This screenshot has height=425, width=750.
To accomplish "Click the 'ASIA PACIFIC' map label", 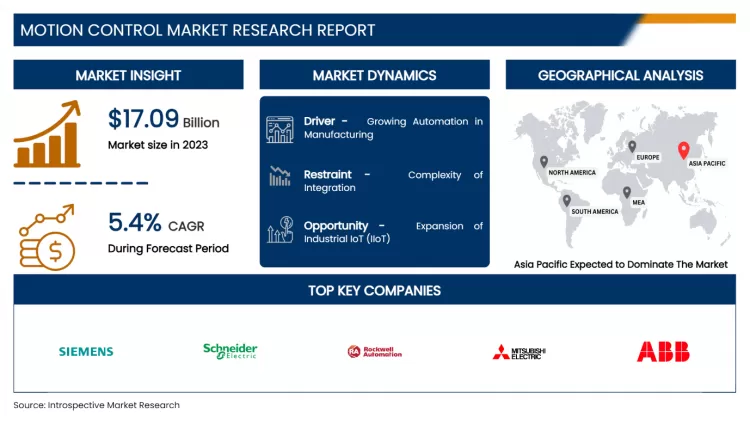I will point(707,163).
